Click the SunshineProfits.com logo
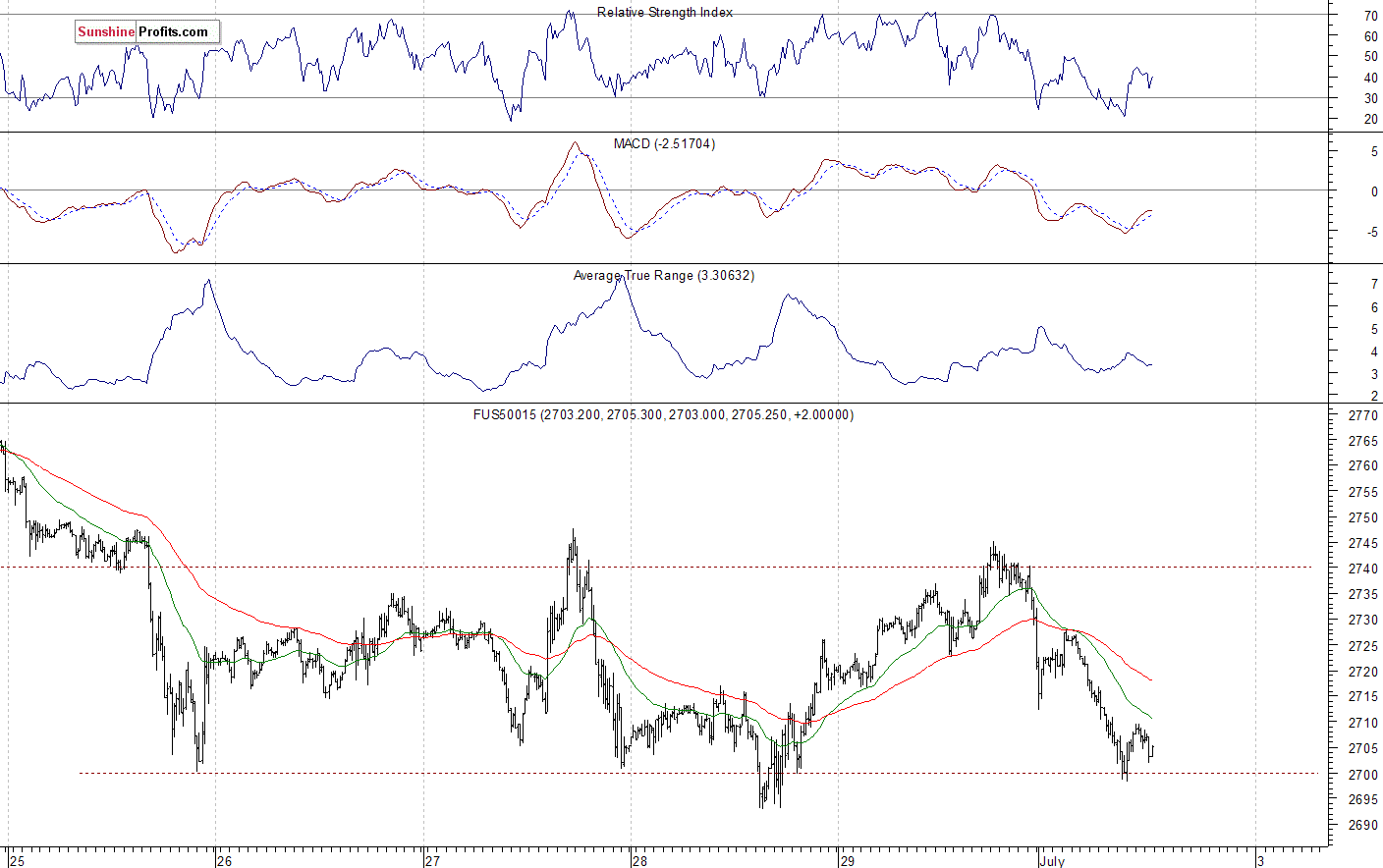Image resolution: width=1383 pixels, height=868 pixels. pos(147,32)
